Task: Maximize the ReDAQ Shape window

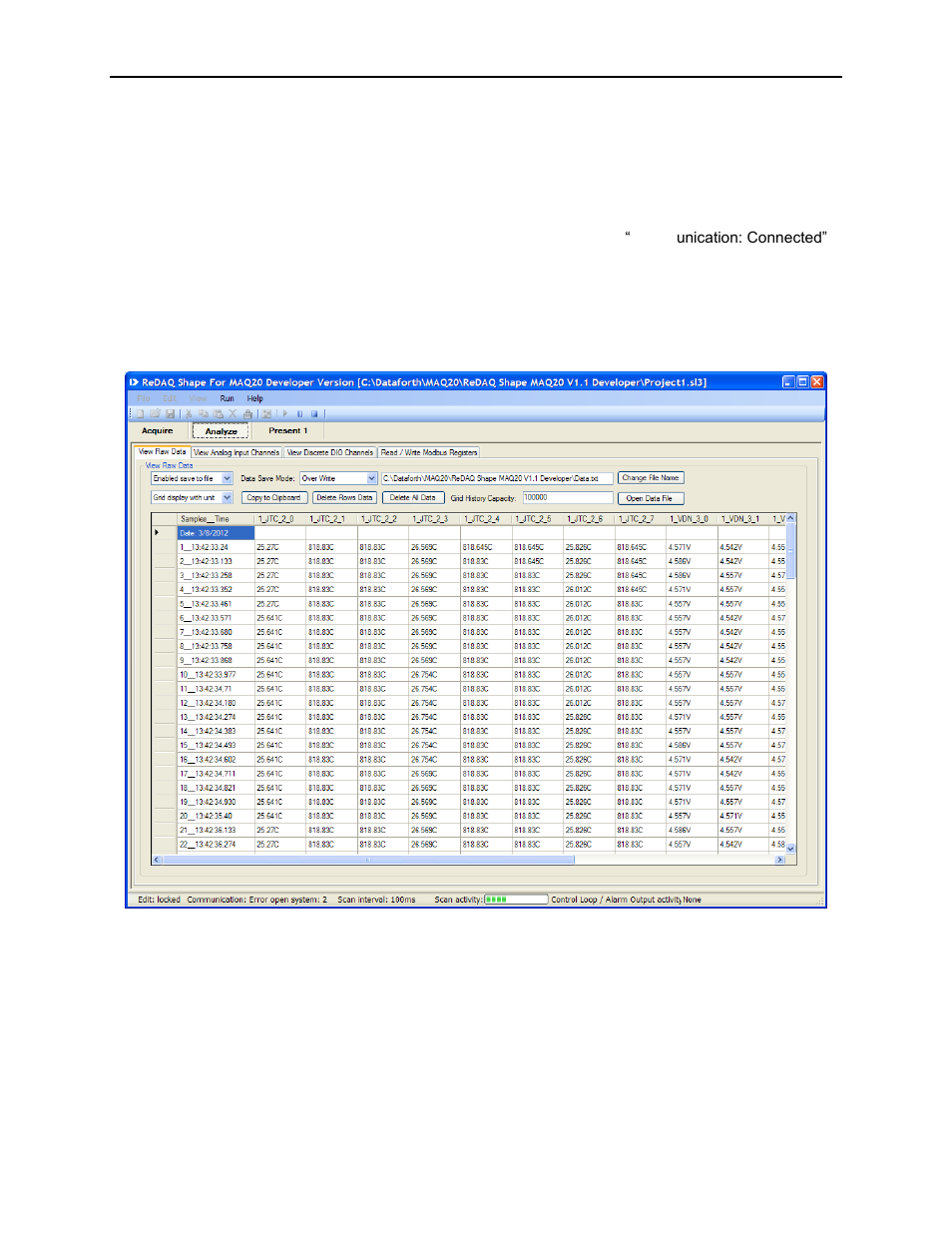Action: [802, 381]
